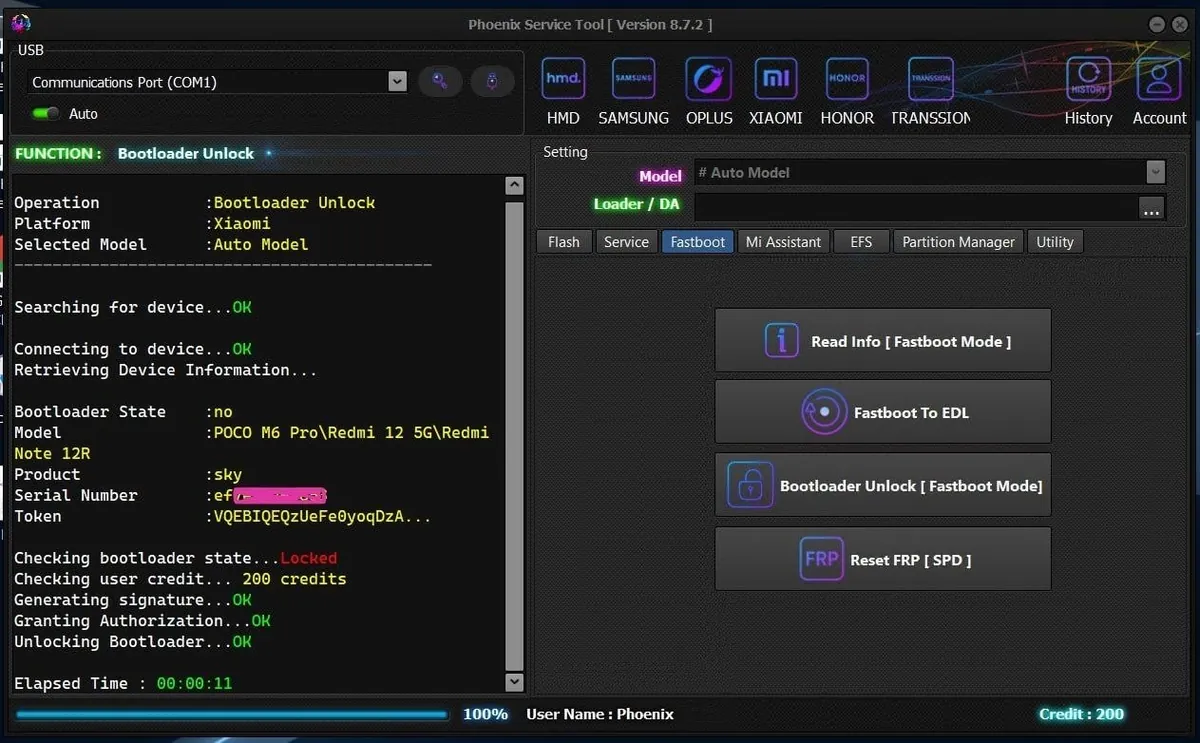Image resolution: width=1200 pixels, height=743 pixels.
Task: Click the FRP icon on Reset FRP
Action: [x=821, y=559]
